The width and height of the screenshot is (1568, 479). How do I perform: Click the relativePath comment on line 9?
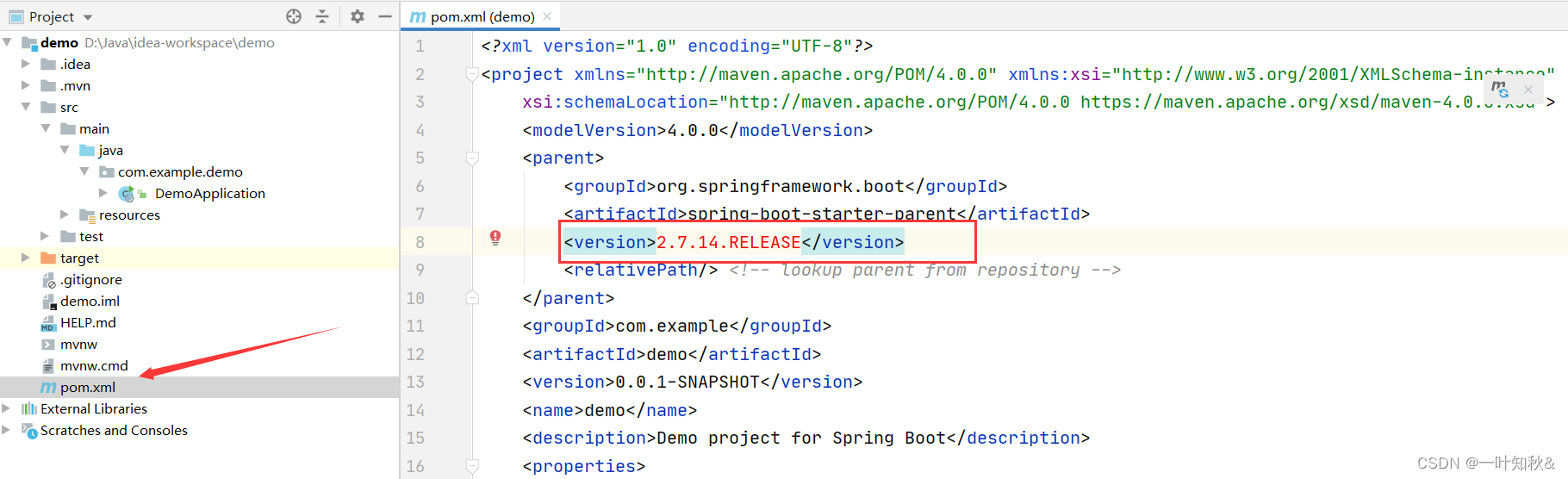924,270
